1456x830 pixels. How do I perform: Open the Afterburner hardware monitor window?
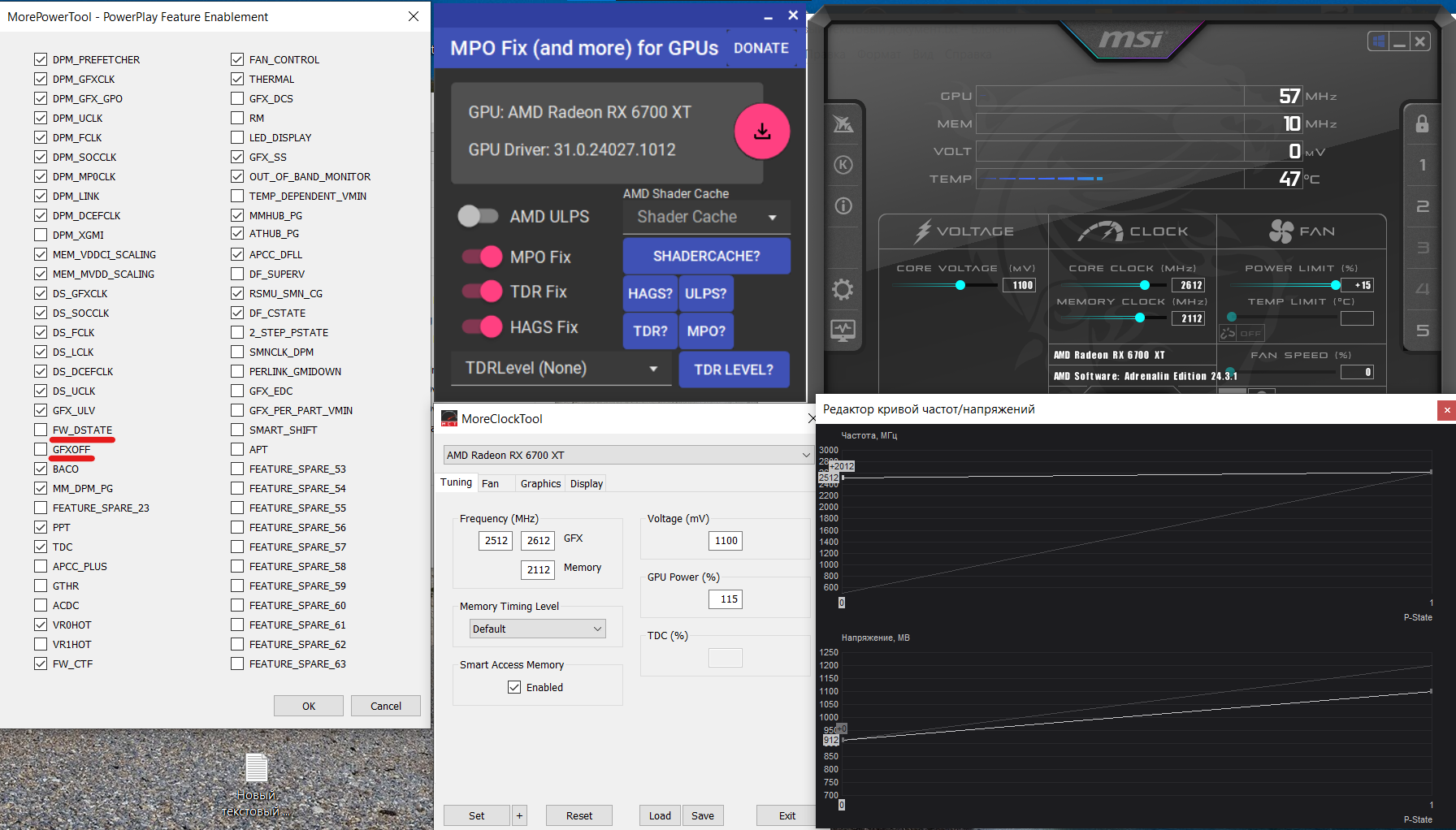coord(843,331)
